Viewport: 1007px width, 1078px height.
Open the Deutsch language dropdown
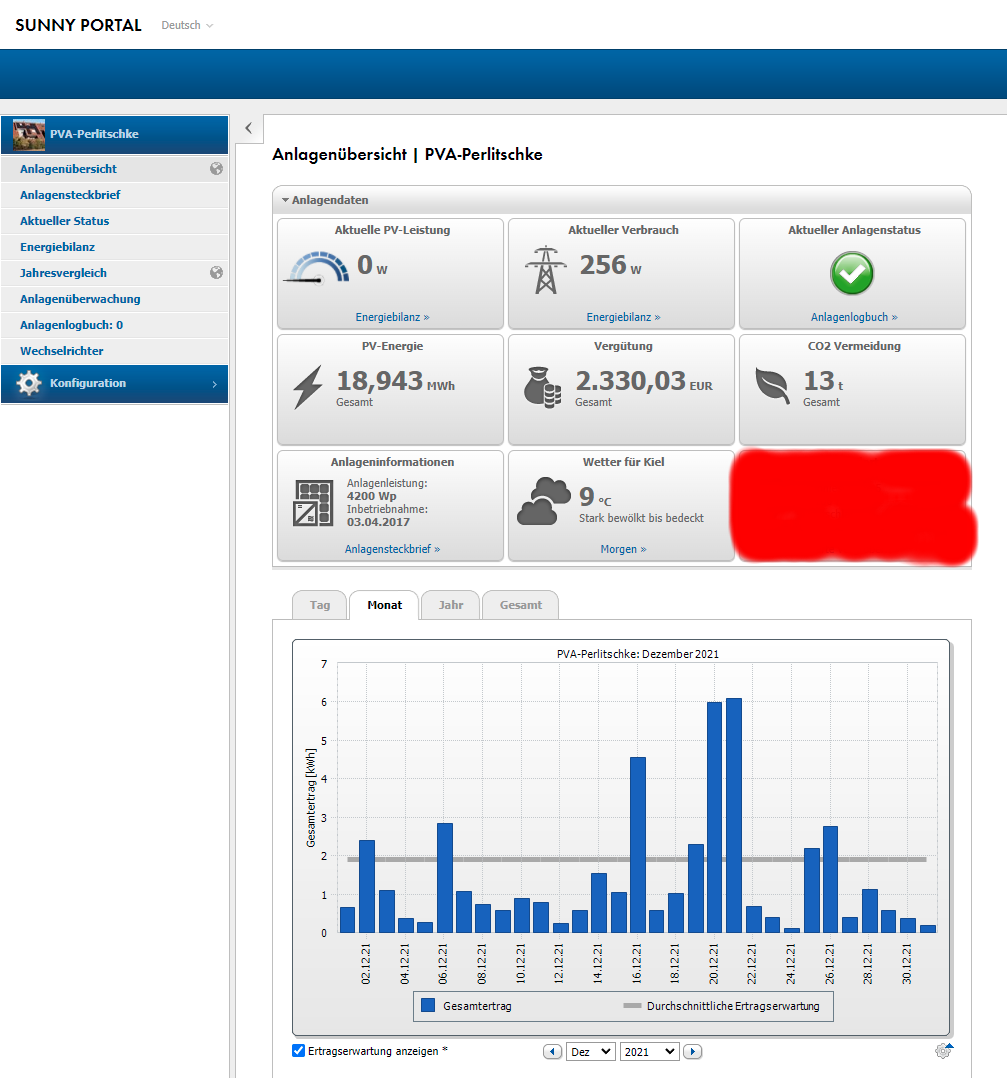(x=187, y=25)
